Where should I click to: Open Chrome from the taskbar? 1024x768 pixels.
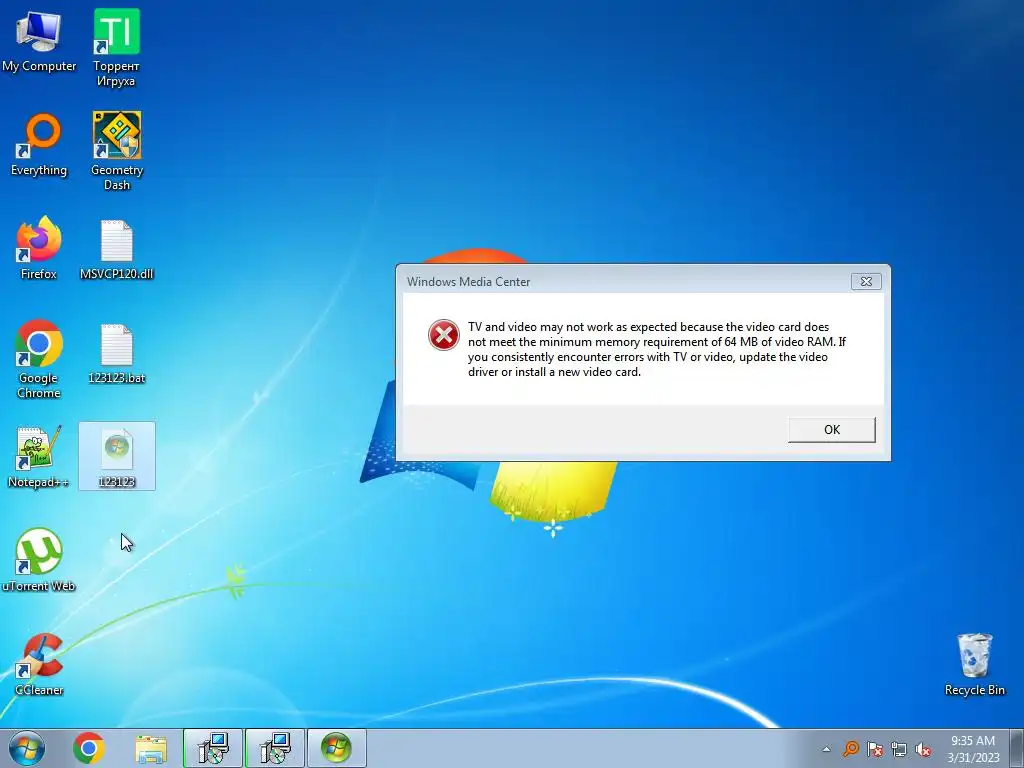pyautogui.click(x=89, y=748)
